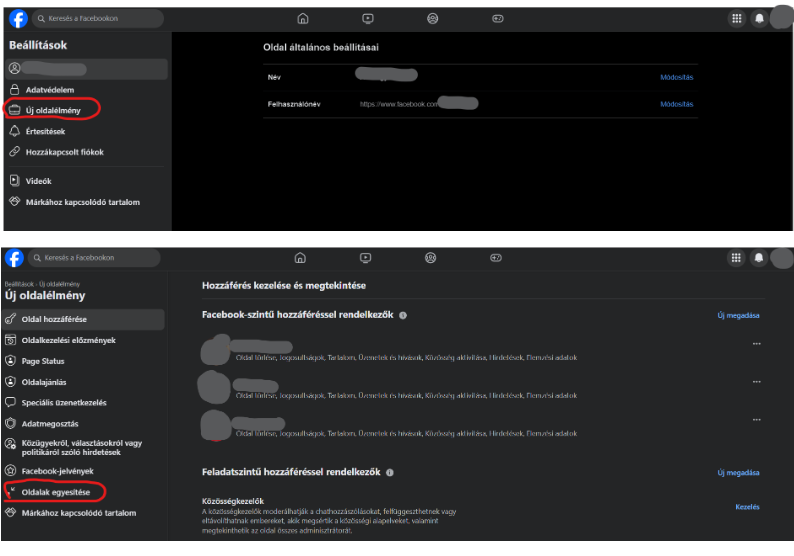
Task: Open options menu for first access person
Action: tap(757, 344)
